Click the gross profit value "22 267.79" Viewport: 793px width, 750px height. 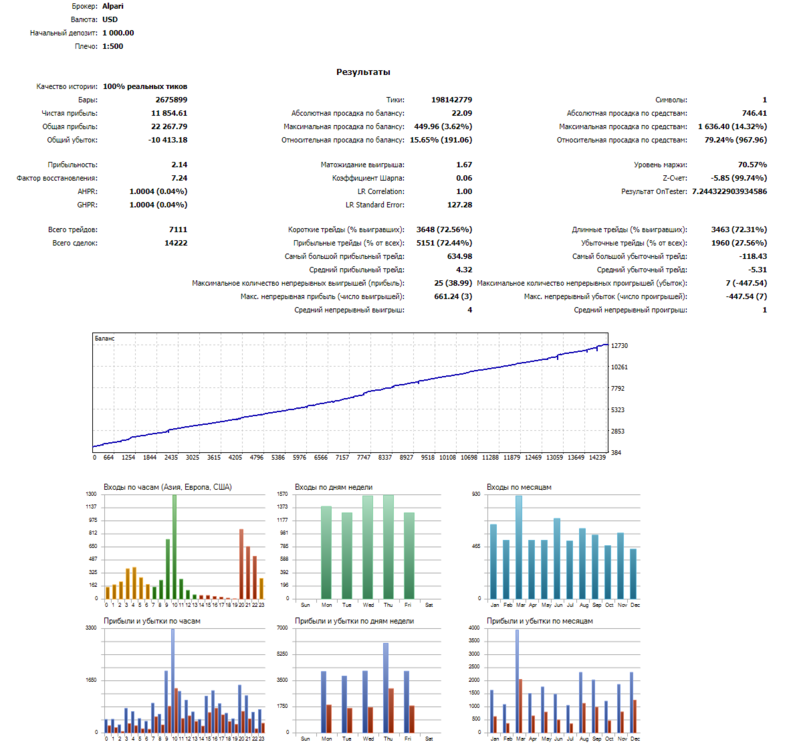169,126
